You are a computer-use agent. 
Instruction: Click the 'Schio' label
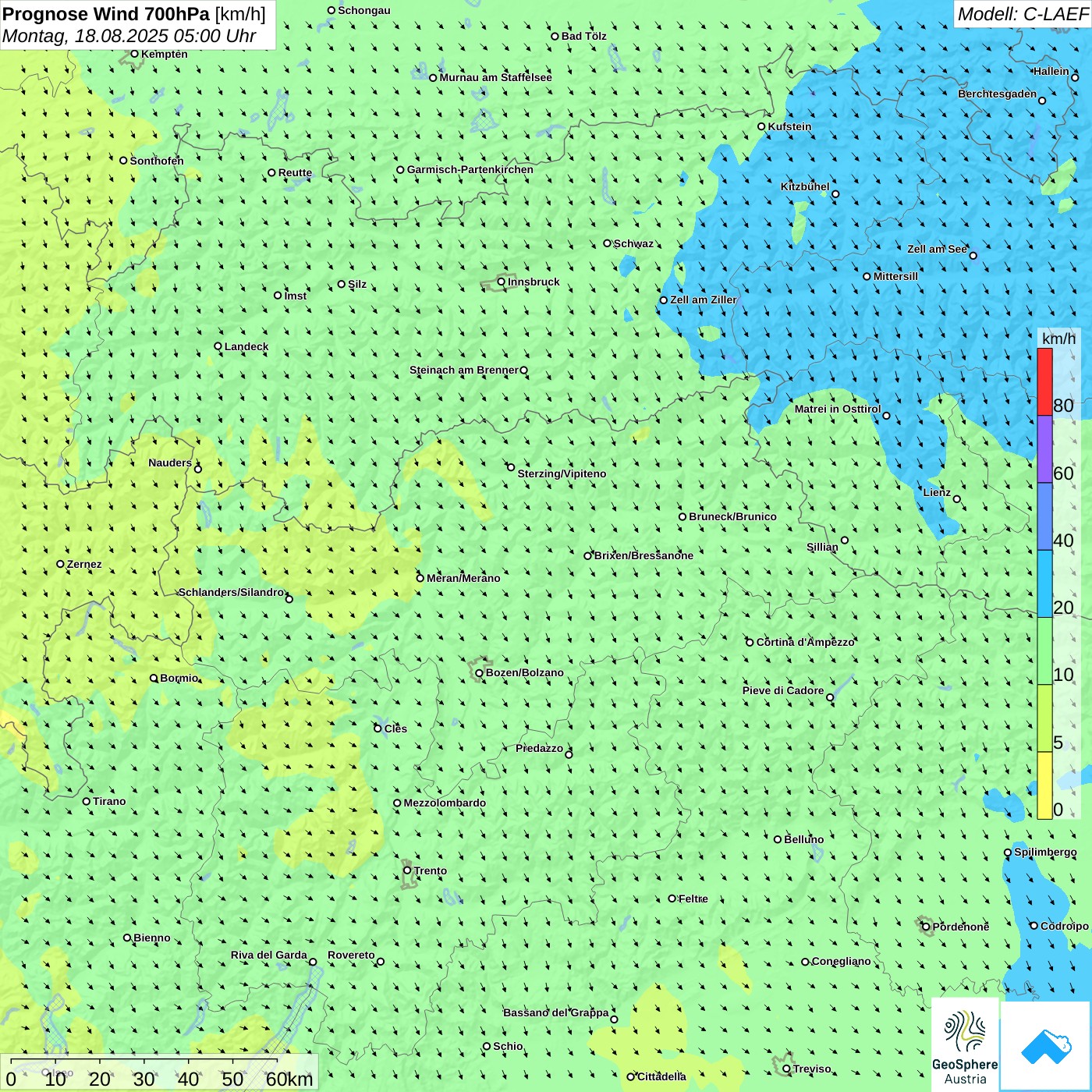(508, 1046)
